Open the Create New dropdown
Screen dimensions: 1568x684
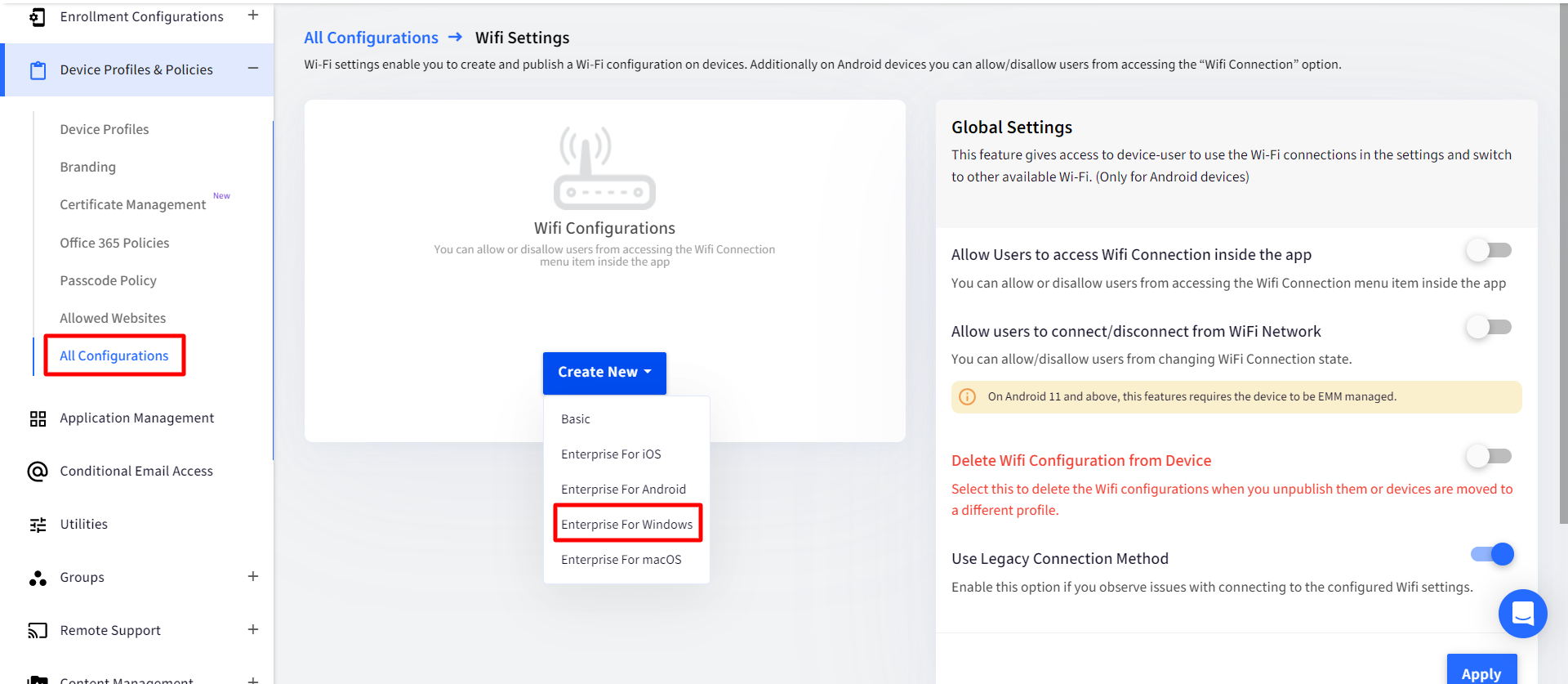tap(604, 373)
